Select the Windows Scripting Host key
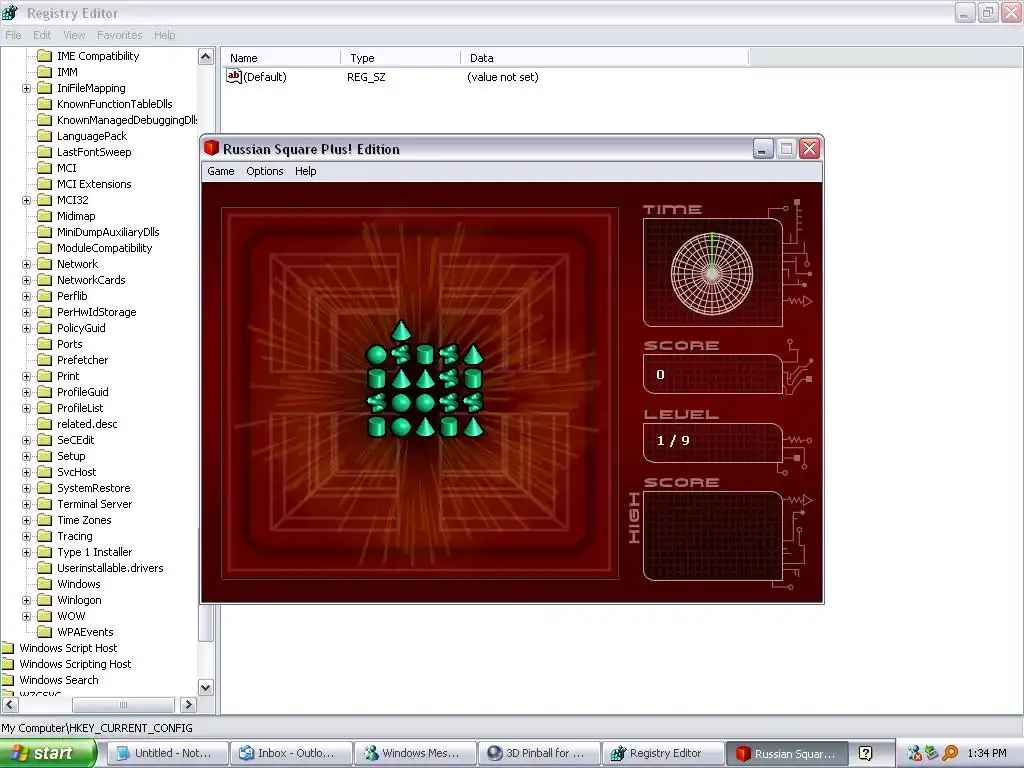Image resolution: width=1024 pixels, height=768 pixels. (75, 664)
